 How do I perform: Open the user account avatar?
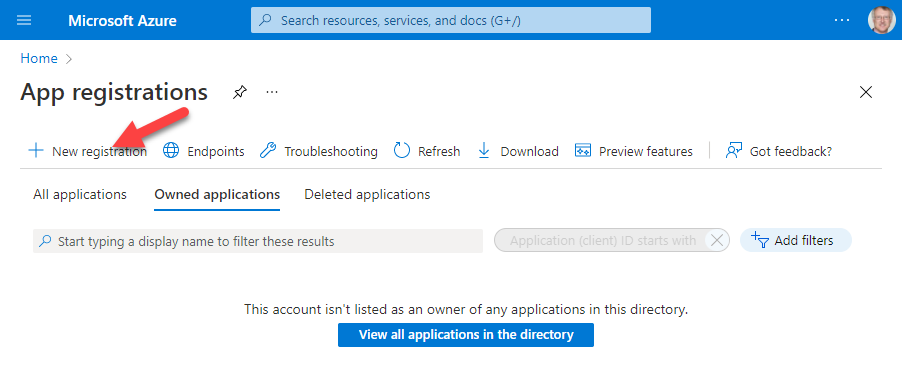[x=882, y=20]
